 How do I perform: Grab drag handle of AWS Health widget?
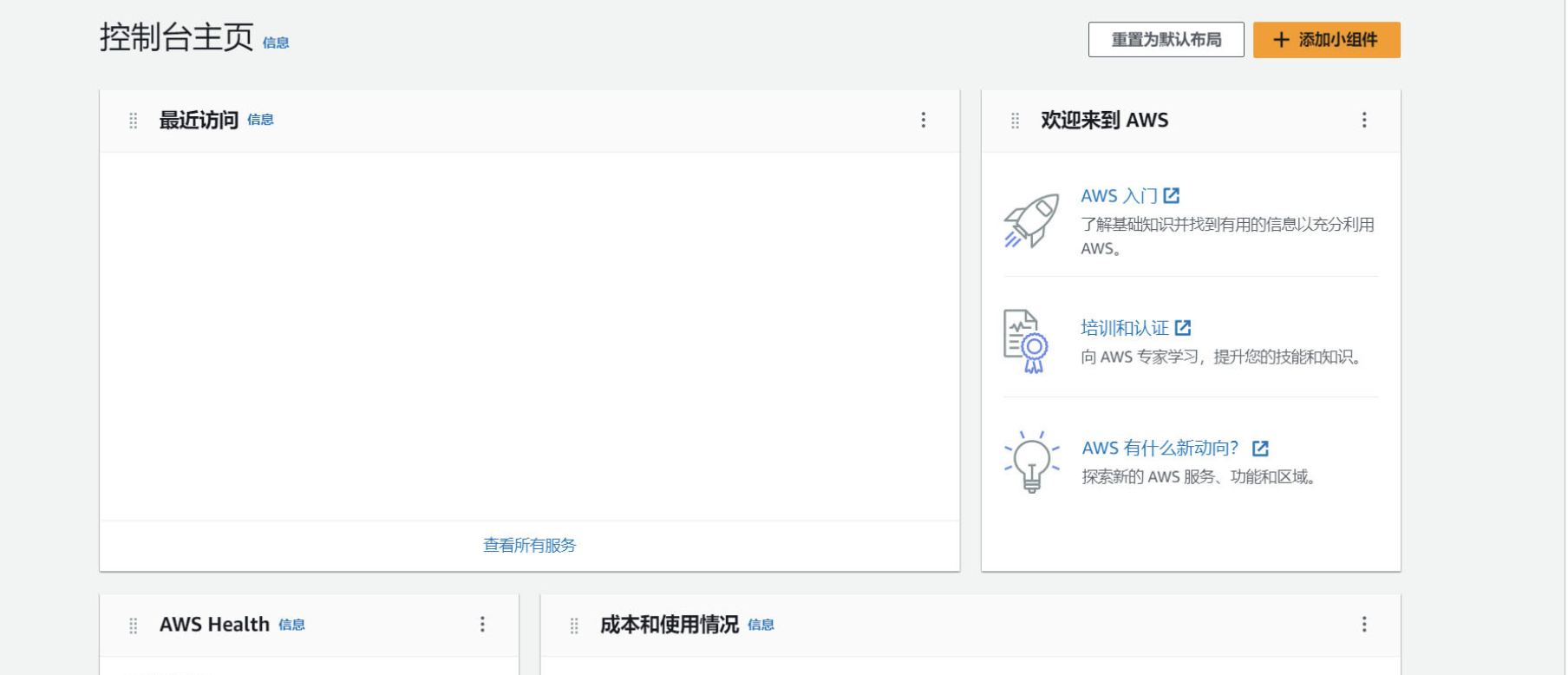133,626
